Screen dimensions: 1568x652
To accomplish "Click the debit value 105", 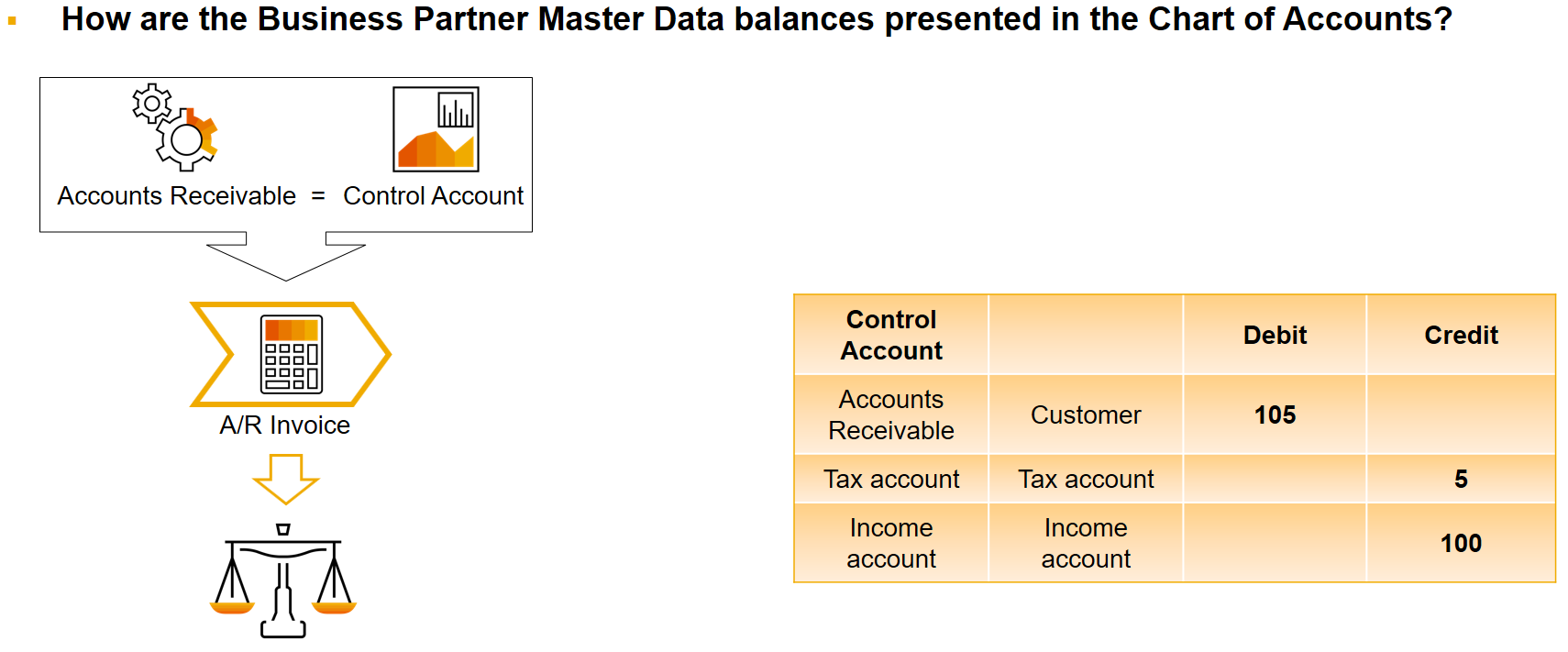I will 1275,414.
